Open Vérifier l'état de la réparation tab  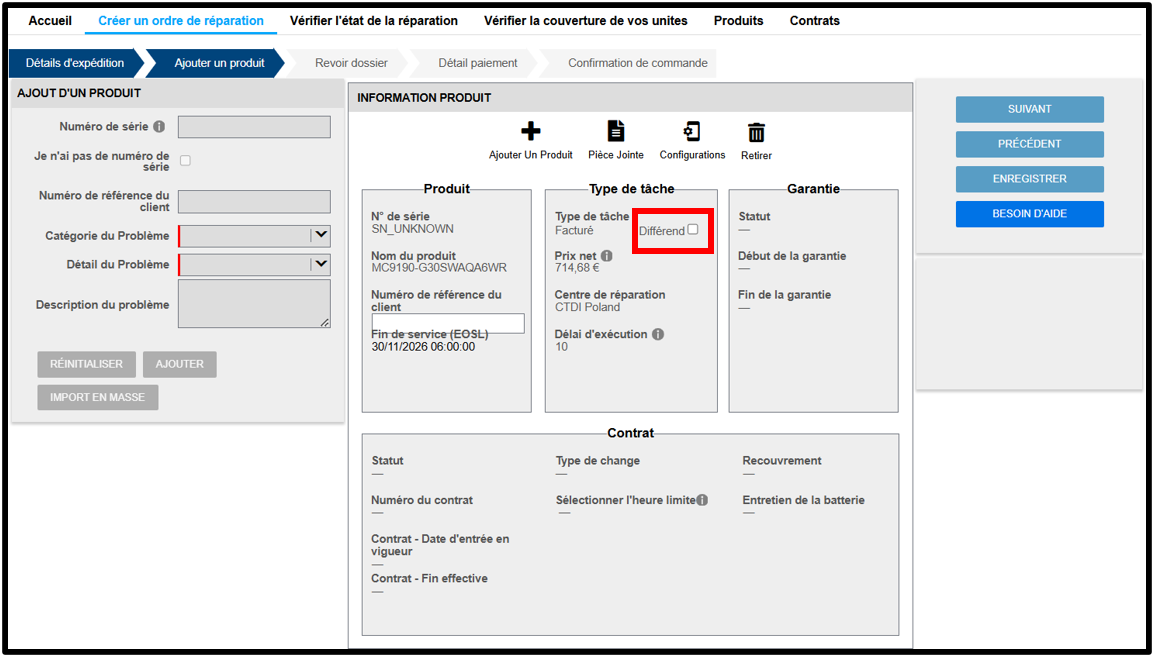click(374, 21)
